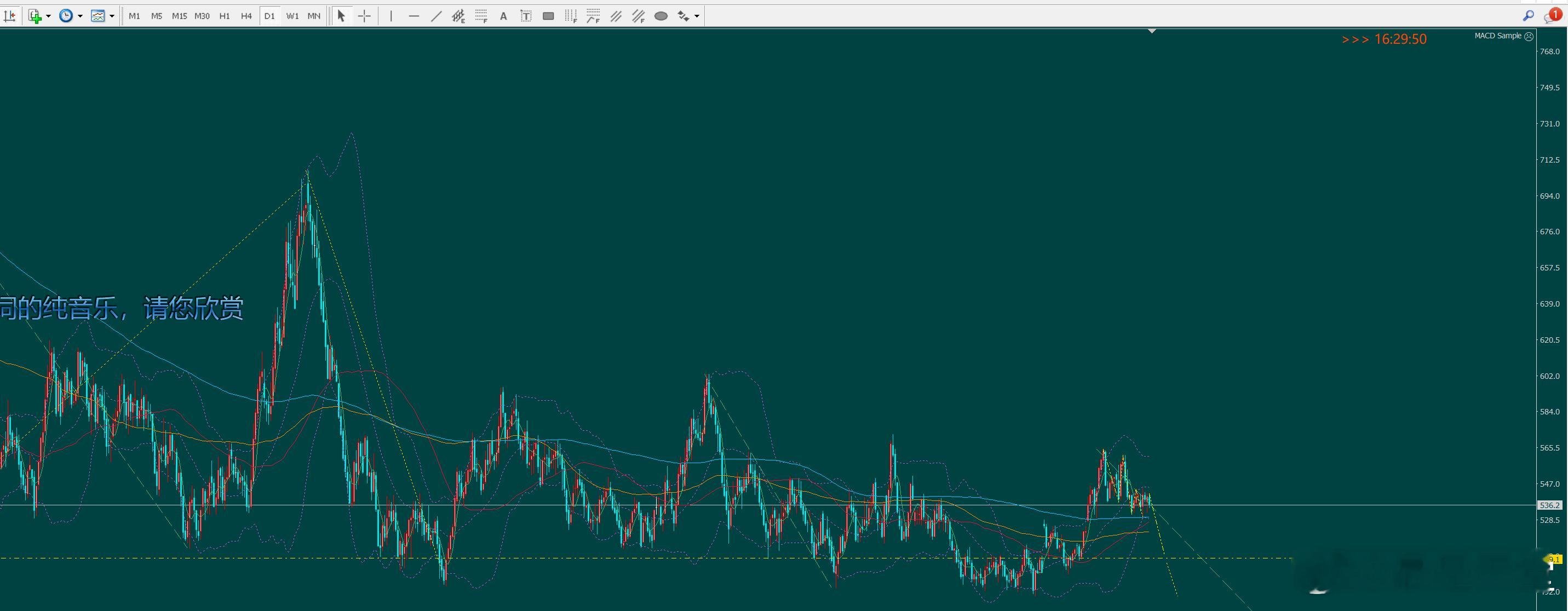Image resolution: width=1568 pixels, height=611 pixels.
Task: Switch to M15 timeframe
Action: (179, 16)
